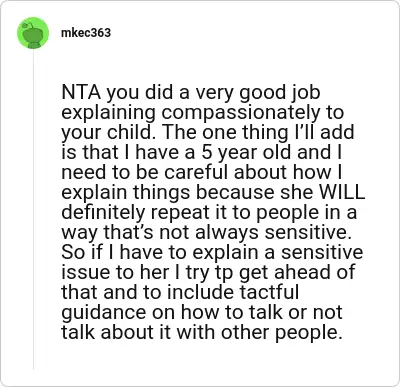Click the word definitely in the comment
The height and width of the screenshot is (387, 400).
[x=104, y=212]
